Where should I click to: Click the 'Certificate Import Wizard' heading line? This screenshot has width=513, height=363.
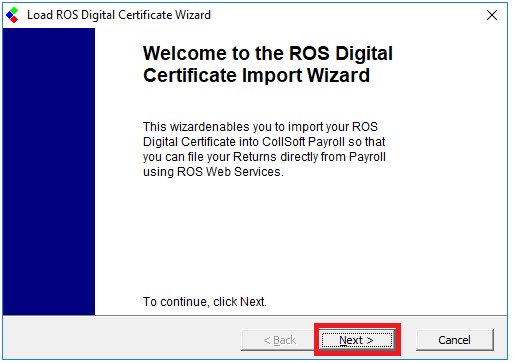(x=256, y=75)
